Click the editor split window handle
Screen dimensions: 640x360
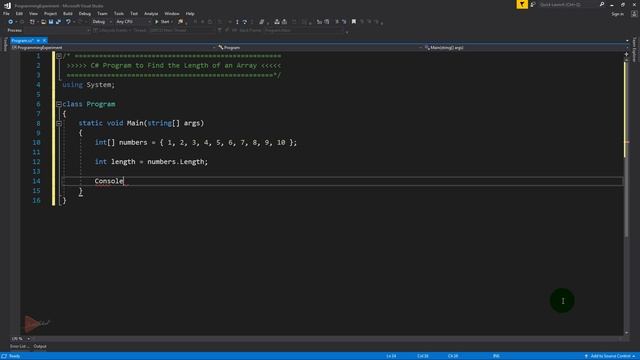coord(627,53)
